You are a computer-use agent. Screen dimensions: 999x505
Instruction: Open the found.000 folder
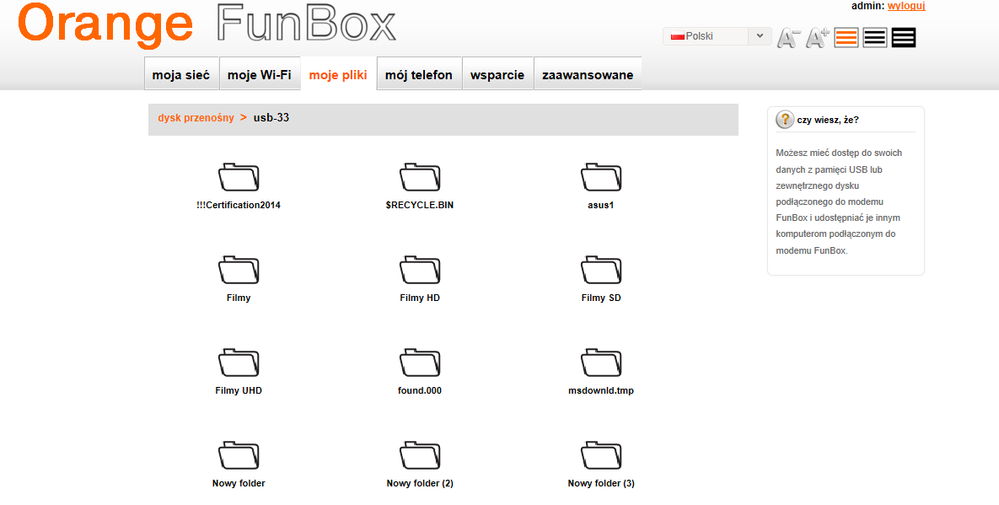point(419,363)
